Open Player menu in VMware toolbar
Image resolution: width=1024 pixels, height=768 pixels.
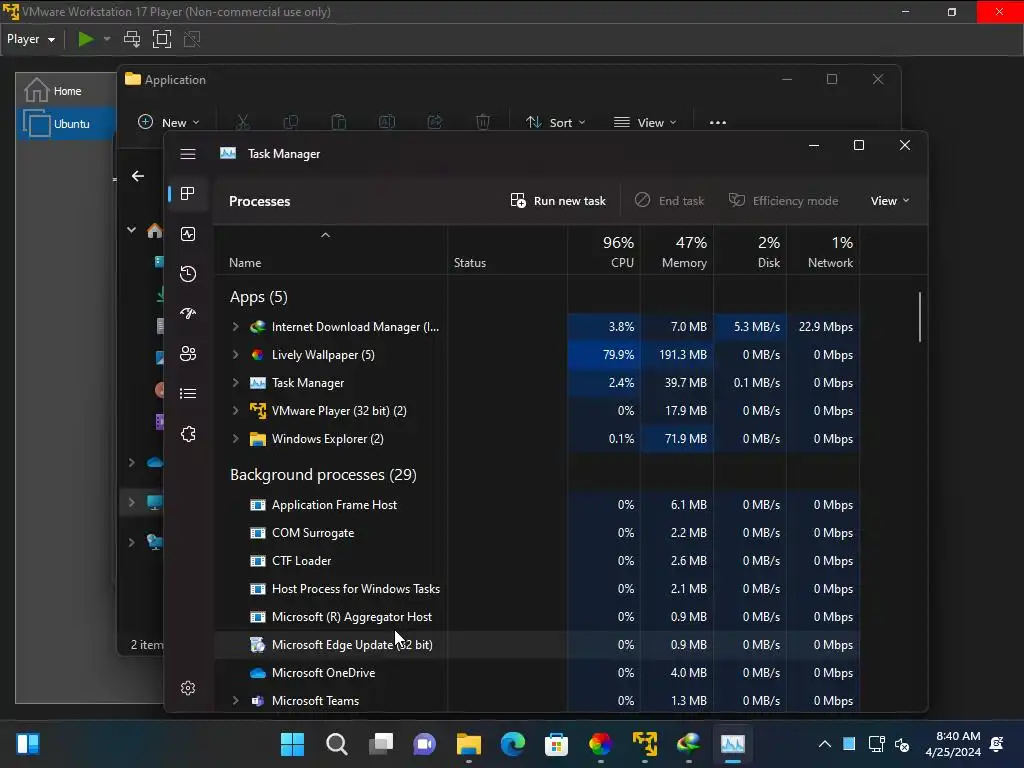31,39
